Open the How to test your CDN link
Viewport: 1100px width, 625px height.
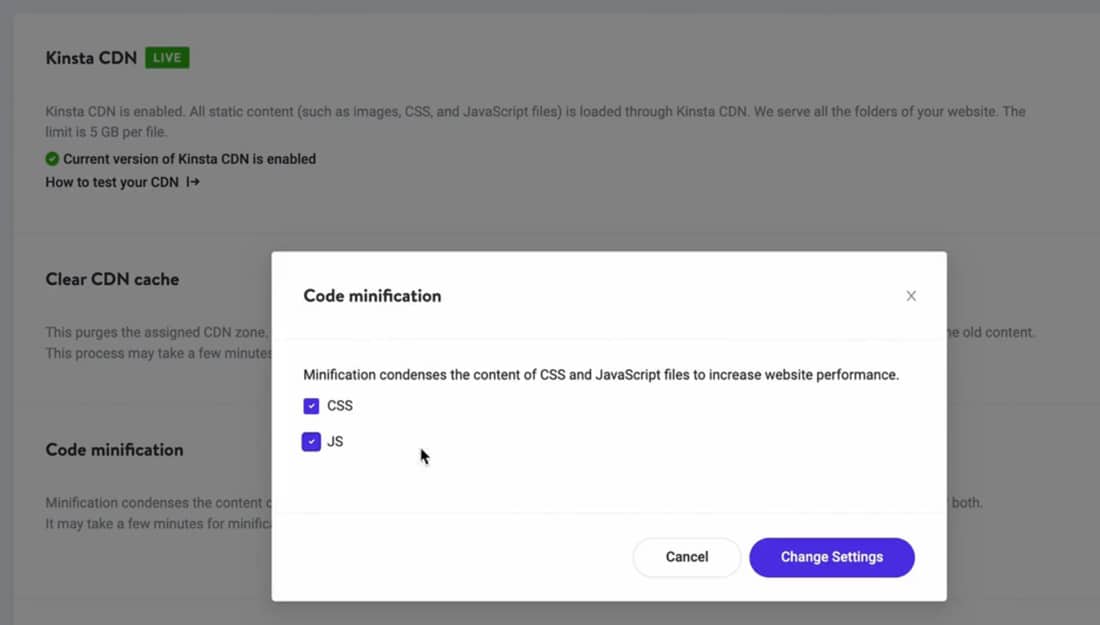tap(113, 182)
